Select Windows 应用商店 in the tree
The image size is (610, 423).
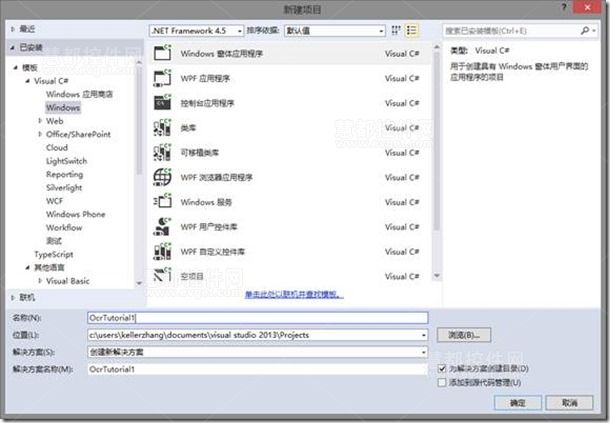(79, 94)
